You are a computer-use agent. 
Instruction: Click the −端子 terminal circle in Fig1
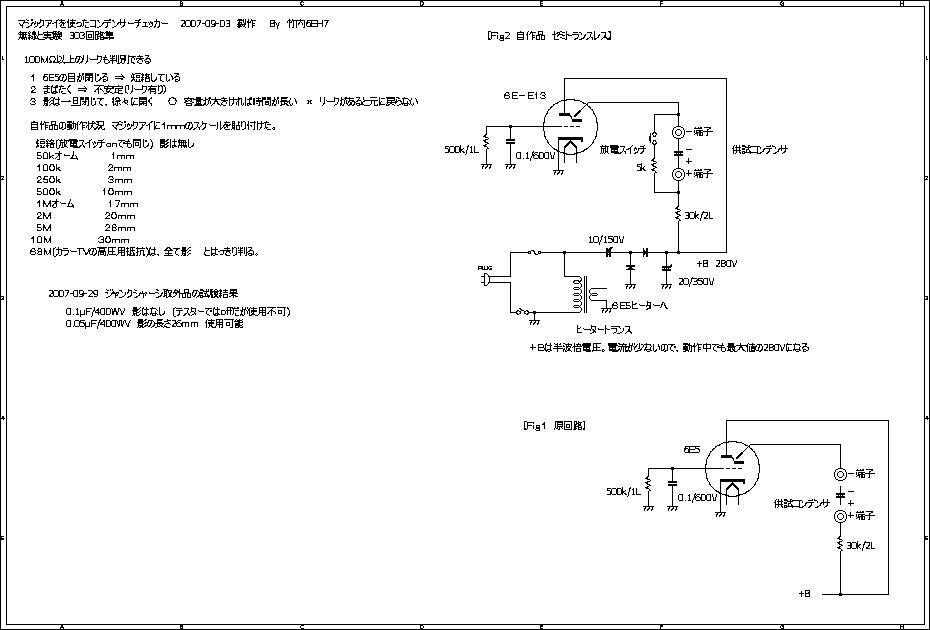click(840, 474)
